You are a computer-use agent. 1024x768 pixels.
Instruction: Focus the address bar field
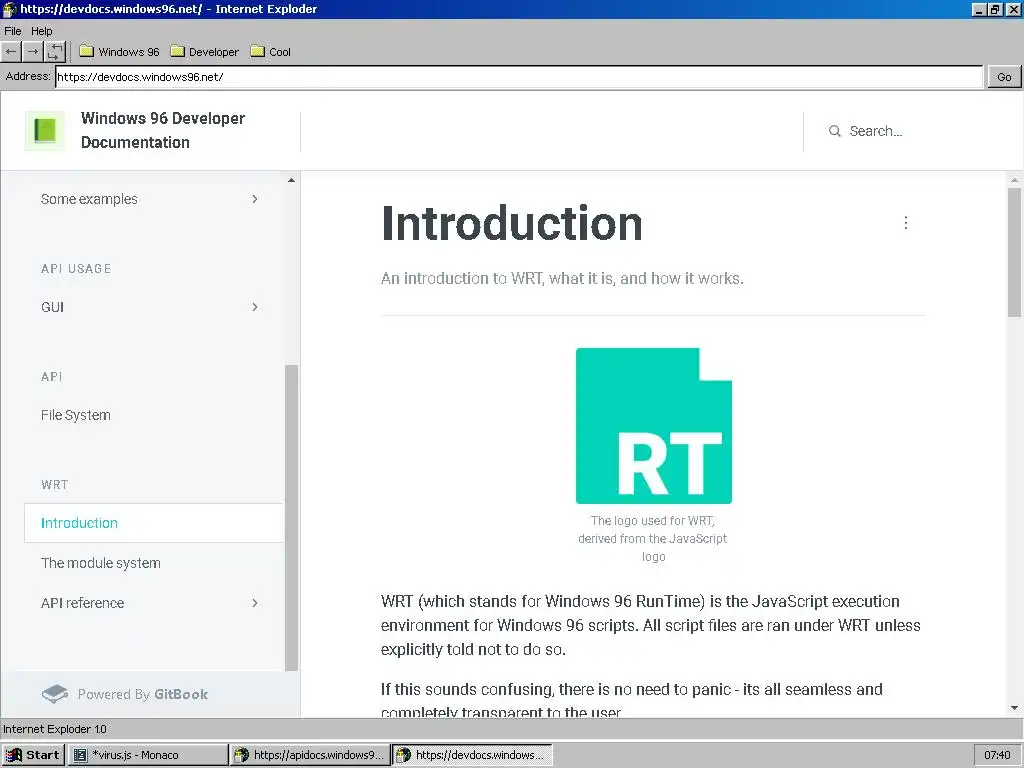point(519,76)
